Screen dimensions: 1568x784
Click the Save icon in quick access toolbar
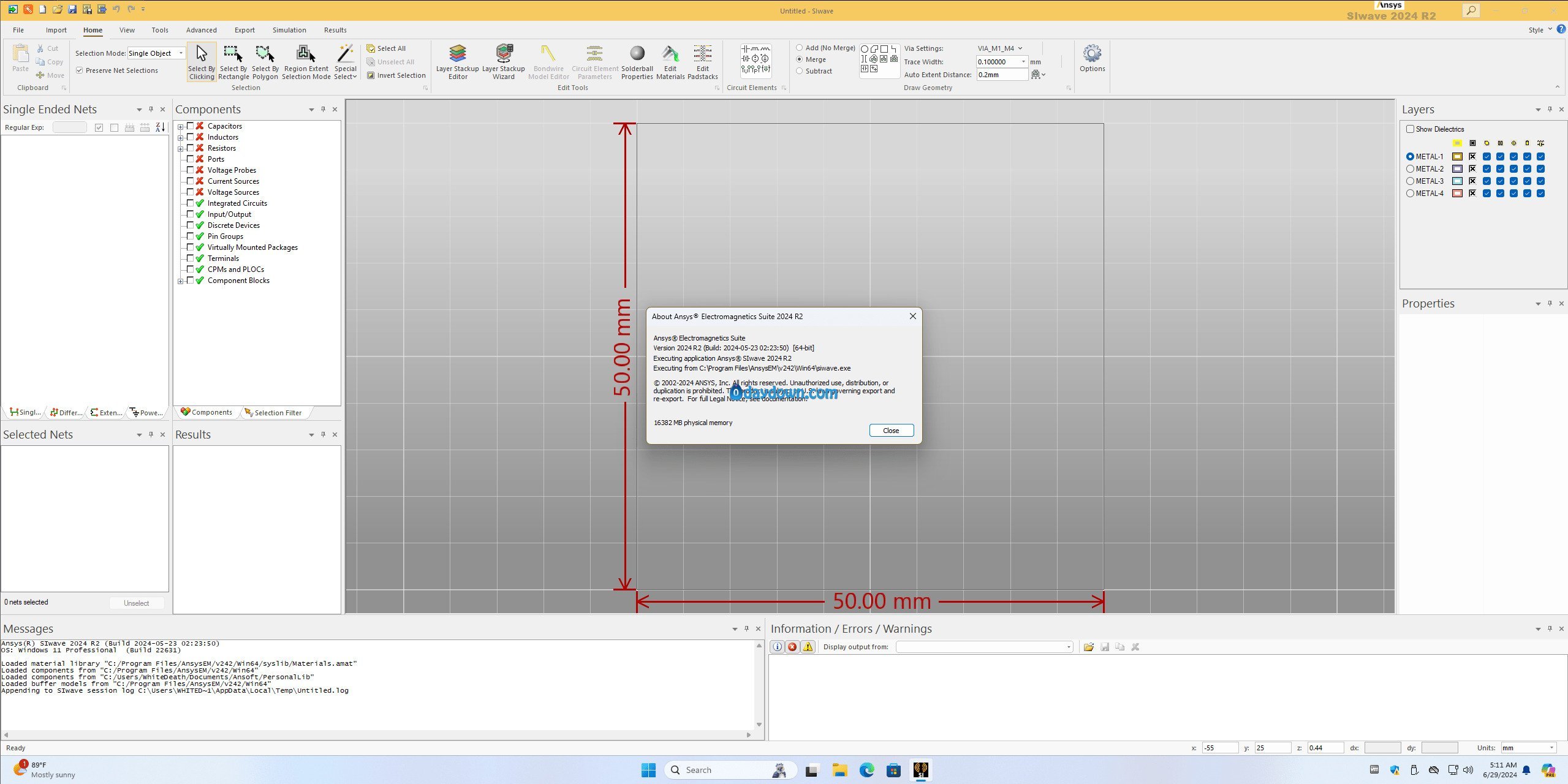[72, 9]
